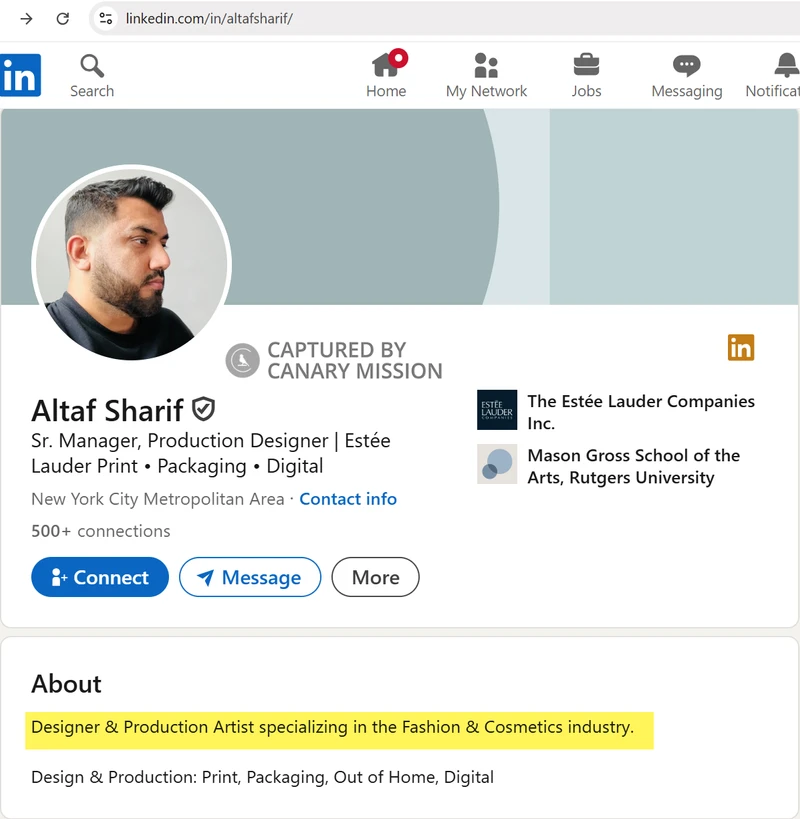This screenshot has width=800, height=819.
Task: Open My Network people icon
Action: coord(486,65)
